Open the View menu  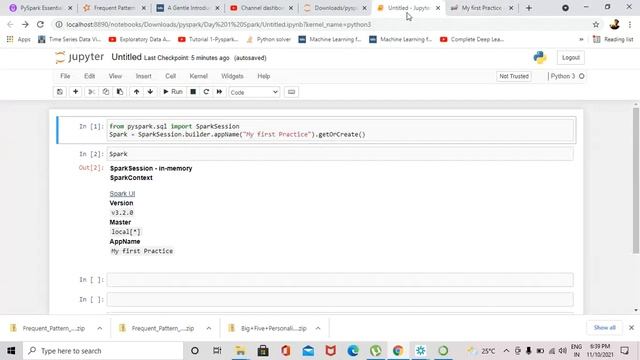point(115,76)
